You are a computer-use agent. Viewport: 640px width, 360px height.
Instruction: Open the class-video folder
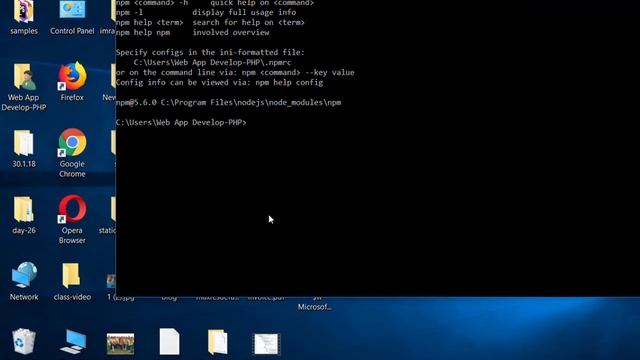pyautogui.click(x=72, y=282)
